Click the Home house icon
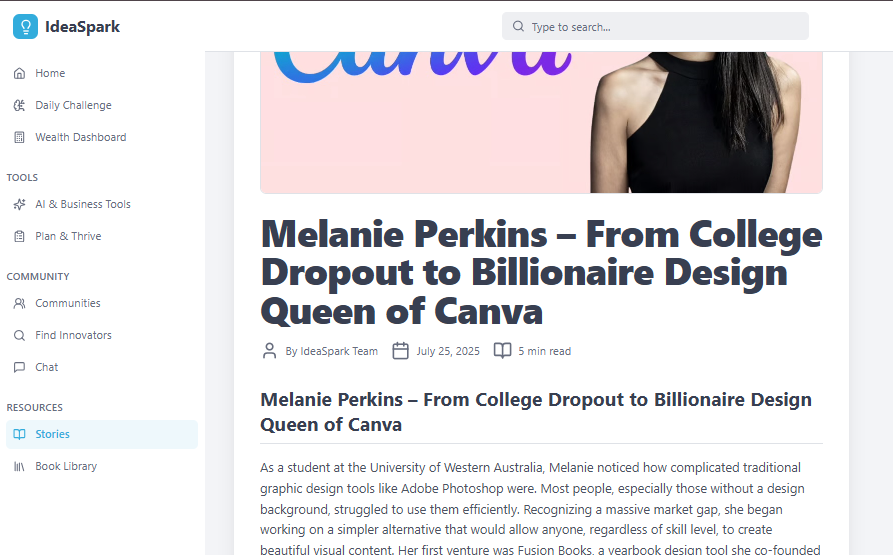 tap(19, 73)
